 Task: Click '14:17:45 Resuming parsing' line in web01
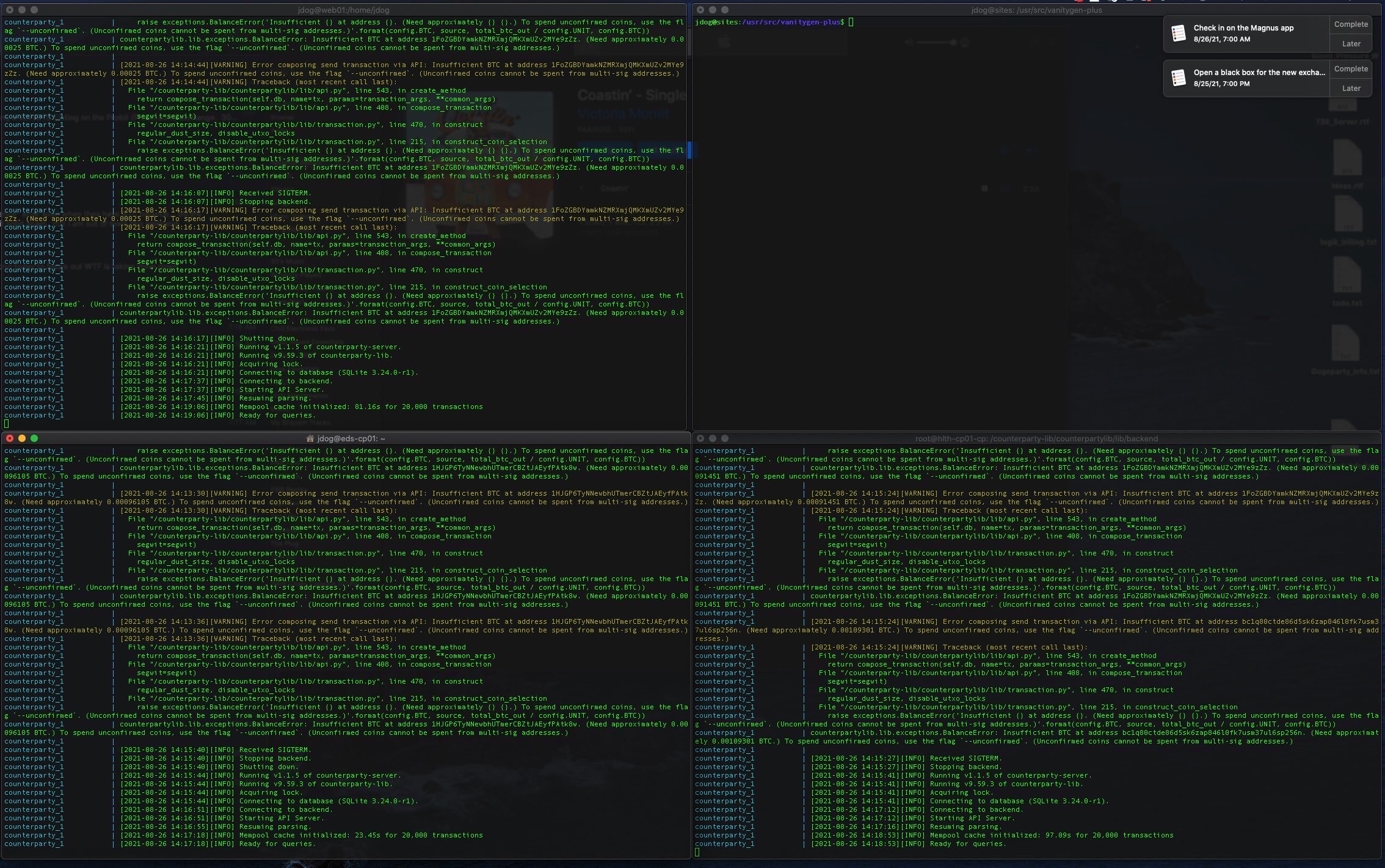tap(216, 398)
